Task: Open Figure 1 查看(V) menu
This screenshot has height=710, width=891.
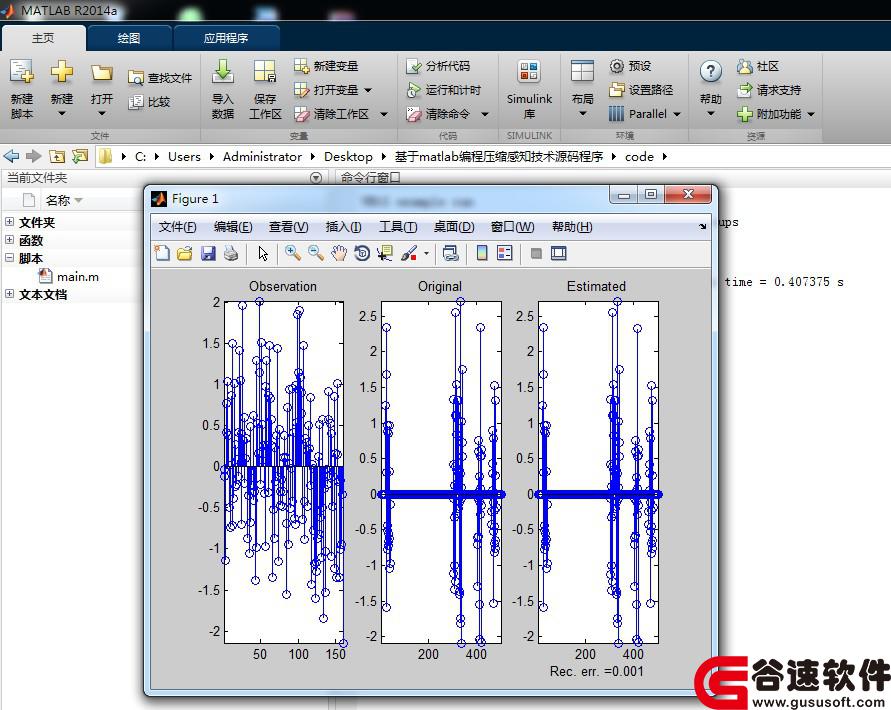Action: (x=289, y=227)
